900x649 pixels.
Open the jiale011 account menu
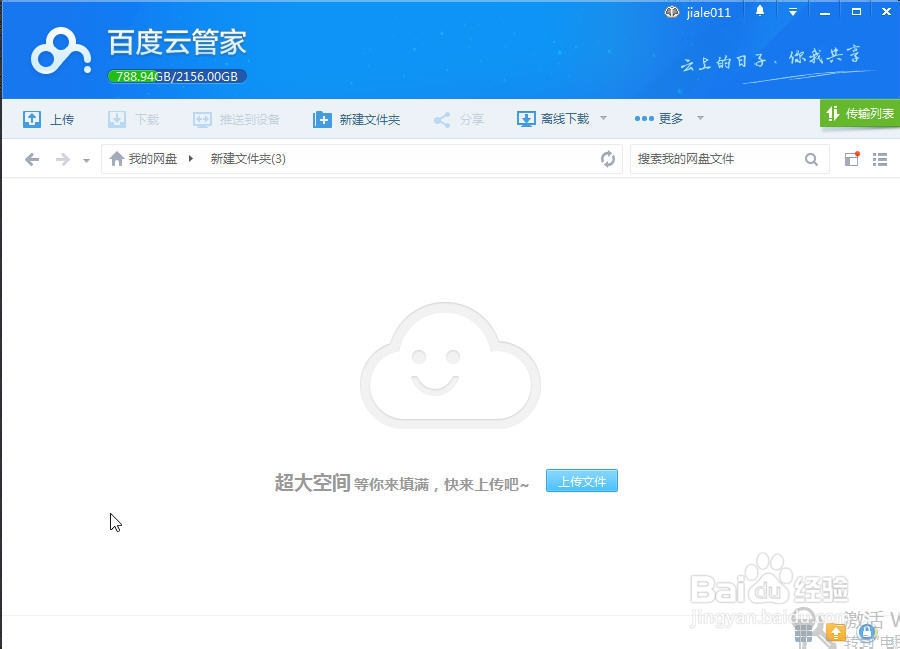708,13
